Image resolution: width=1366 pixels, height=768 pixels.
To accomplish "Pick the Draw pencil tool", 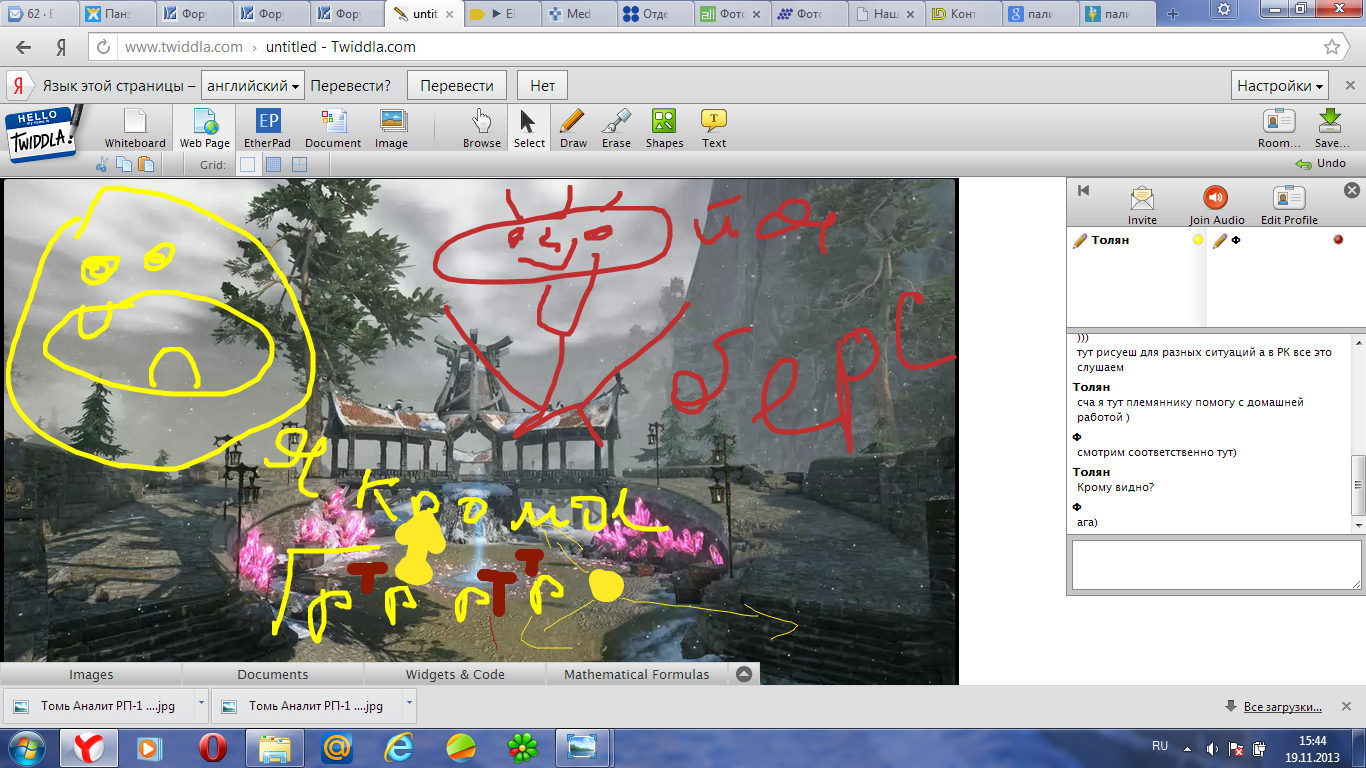I will pyautogui.click(x=573, y=129).
